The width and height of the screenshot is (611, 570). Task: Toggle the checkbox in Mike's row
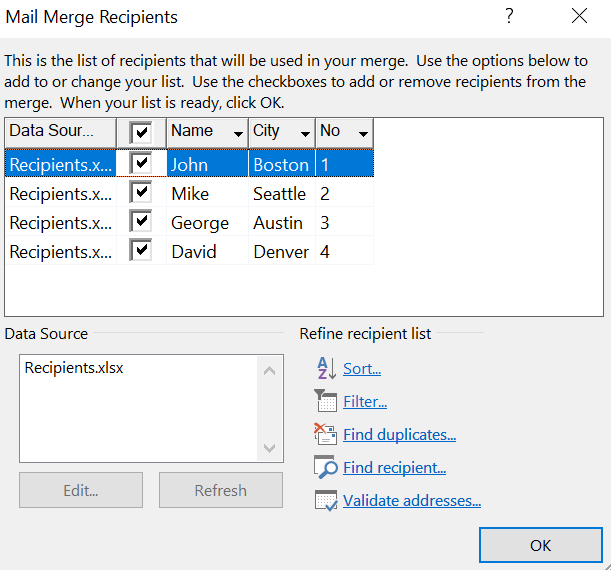(141, 193)
